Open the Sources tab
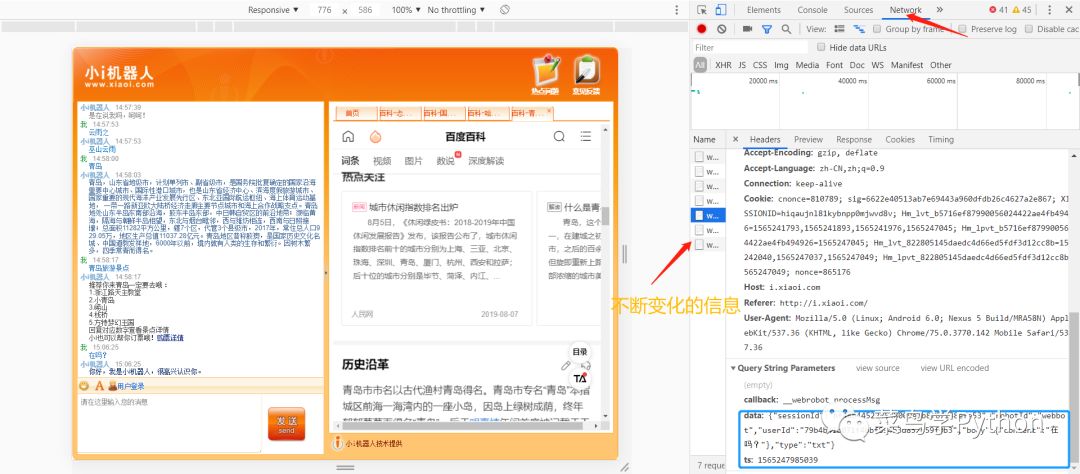Viewport: 1080px width, 474px height. point(858,10)
